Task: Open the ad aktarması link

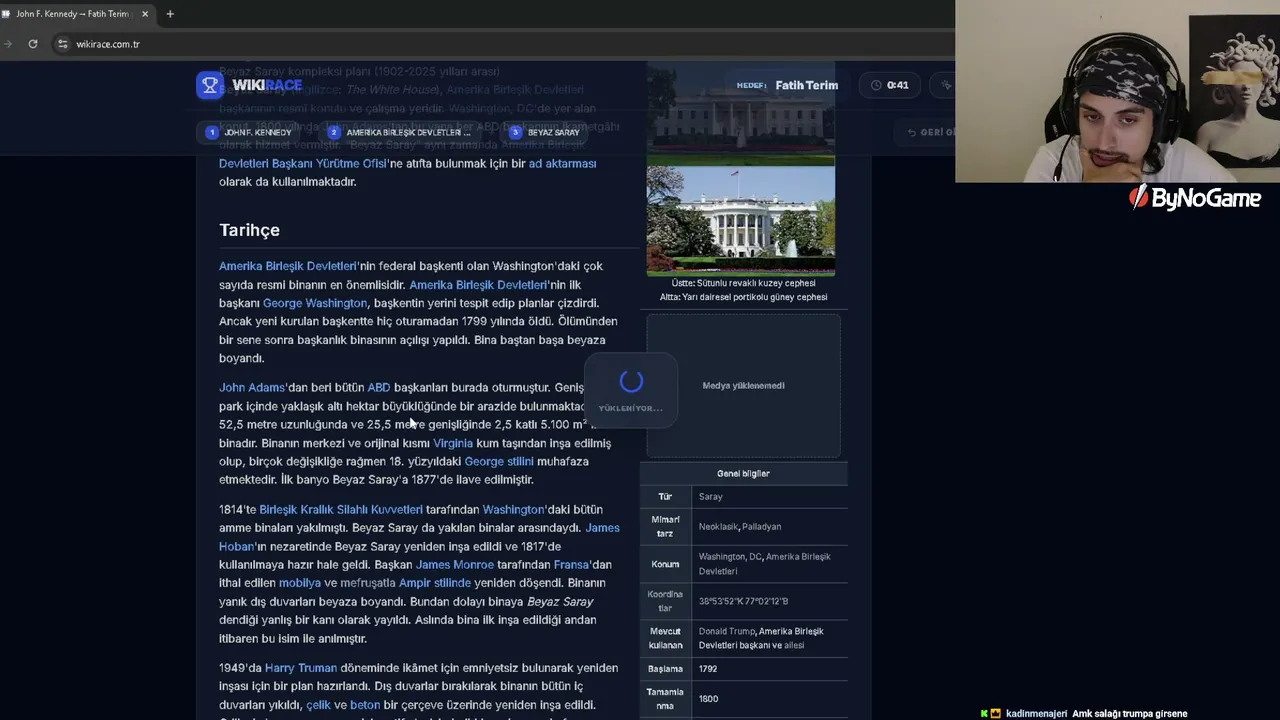Action: click(x=562, y=163)
